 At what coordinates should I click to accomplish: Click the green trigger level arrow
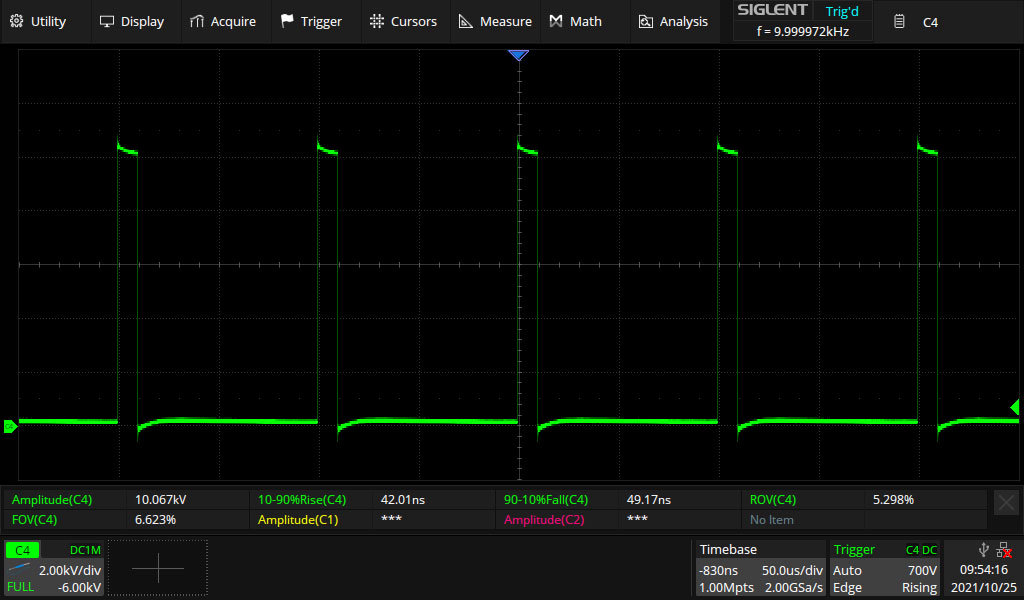tap(1015, 407)
